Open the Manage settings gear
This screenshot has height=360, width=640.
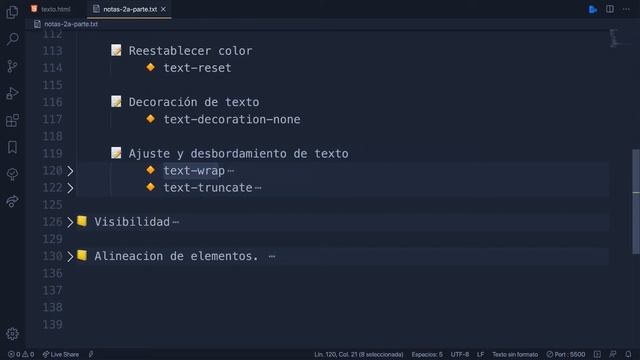tap(12, 334)
